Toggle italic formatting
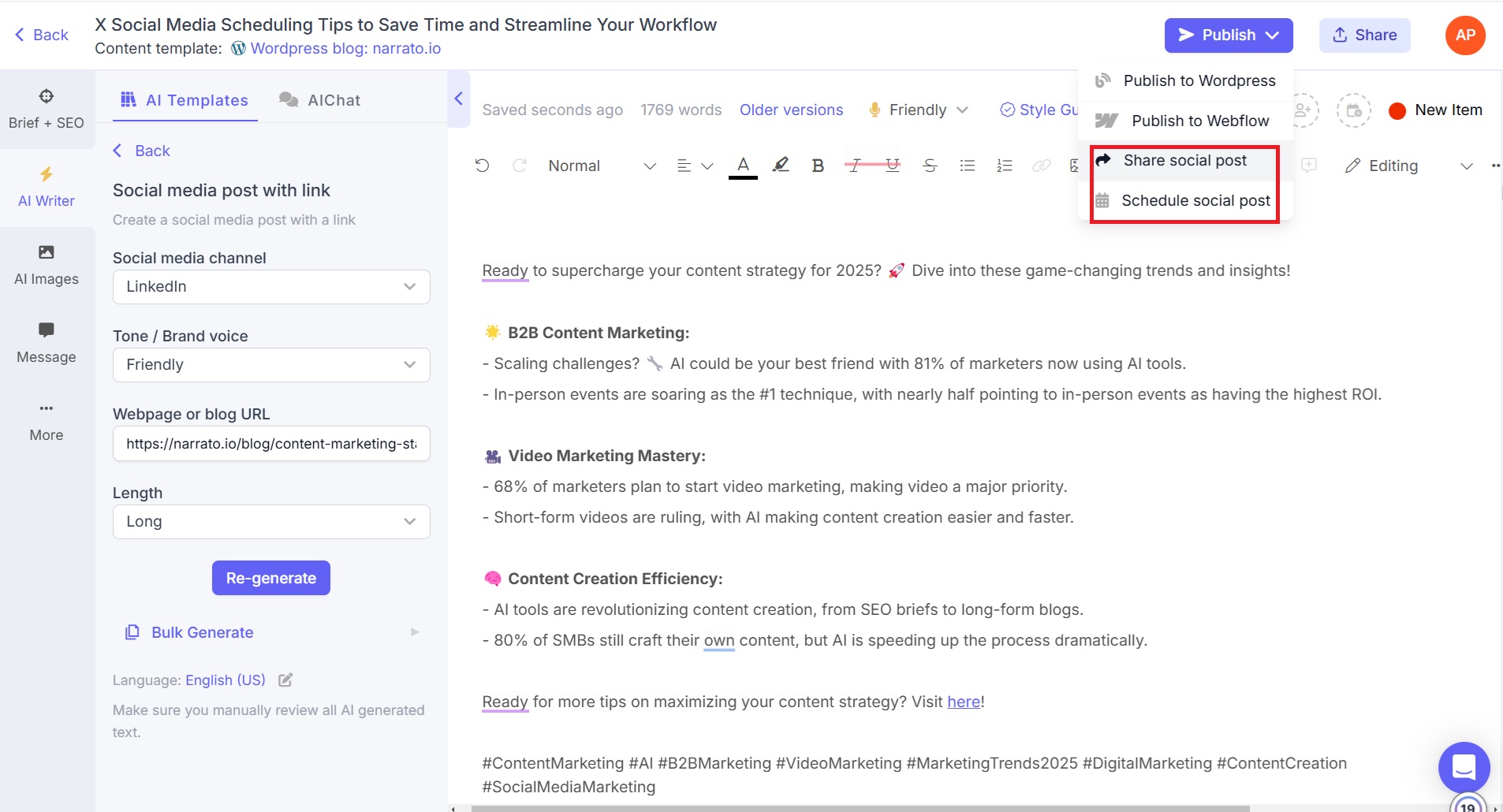Viewport: 1503px width, 812px height. click(x=855, y=166)
